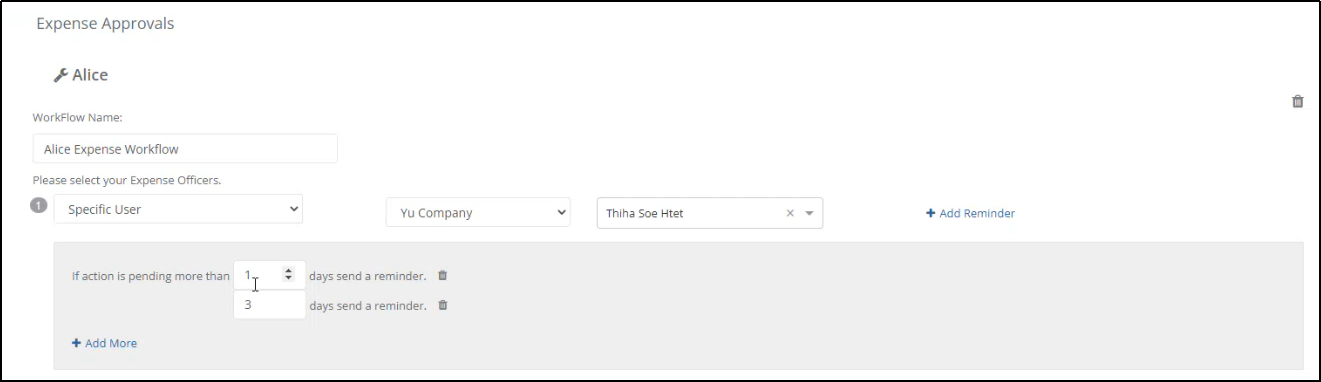1321x382 pixels.
Task: Click the Alice section title text
Action: coord(90,75)
